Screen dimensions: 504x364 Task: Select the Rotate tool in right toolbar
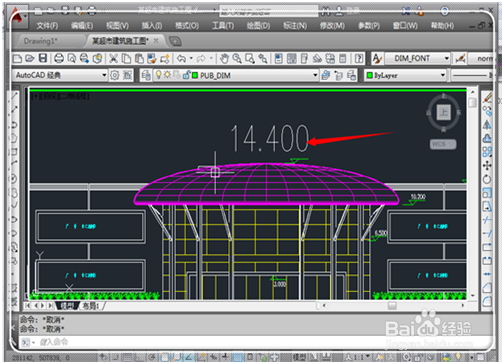click(487, 179)
